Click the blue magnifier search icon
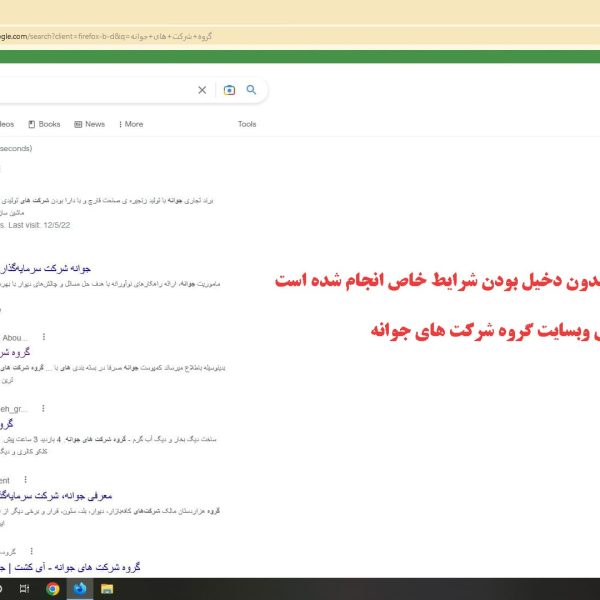Viewport: 600px width, 600px height. coord(252,90)
